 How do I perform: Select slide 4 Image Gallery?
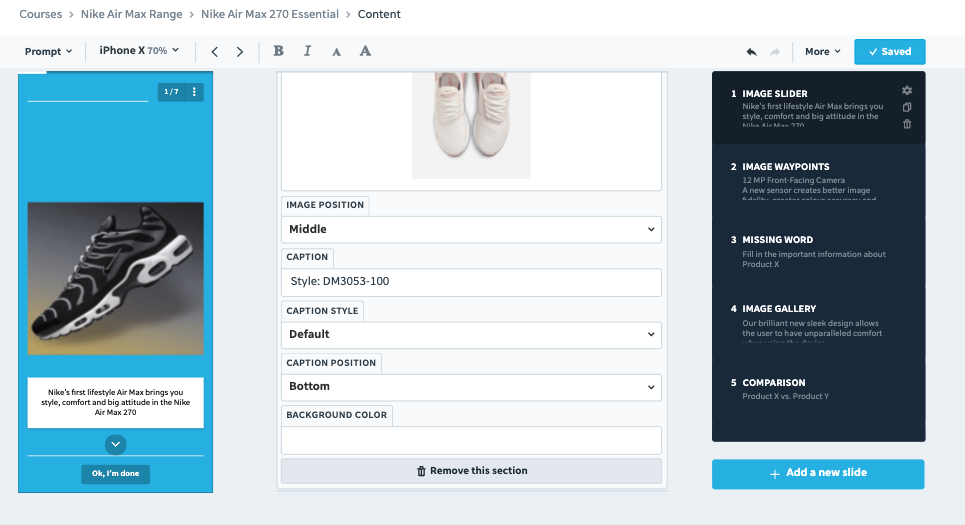(x=818, y=323)
